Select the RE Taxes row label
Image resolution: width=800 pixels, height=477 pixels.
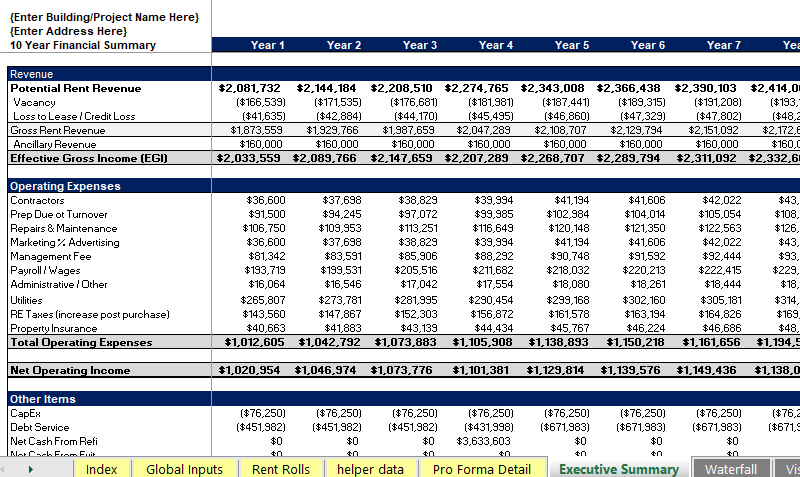coord(90,314)
